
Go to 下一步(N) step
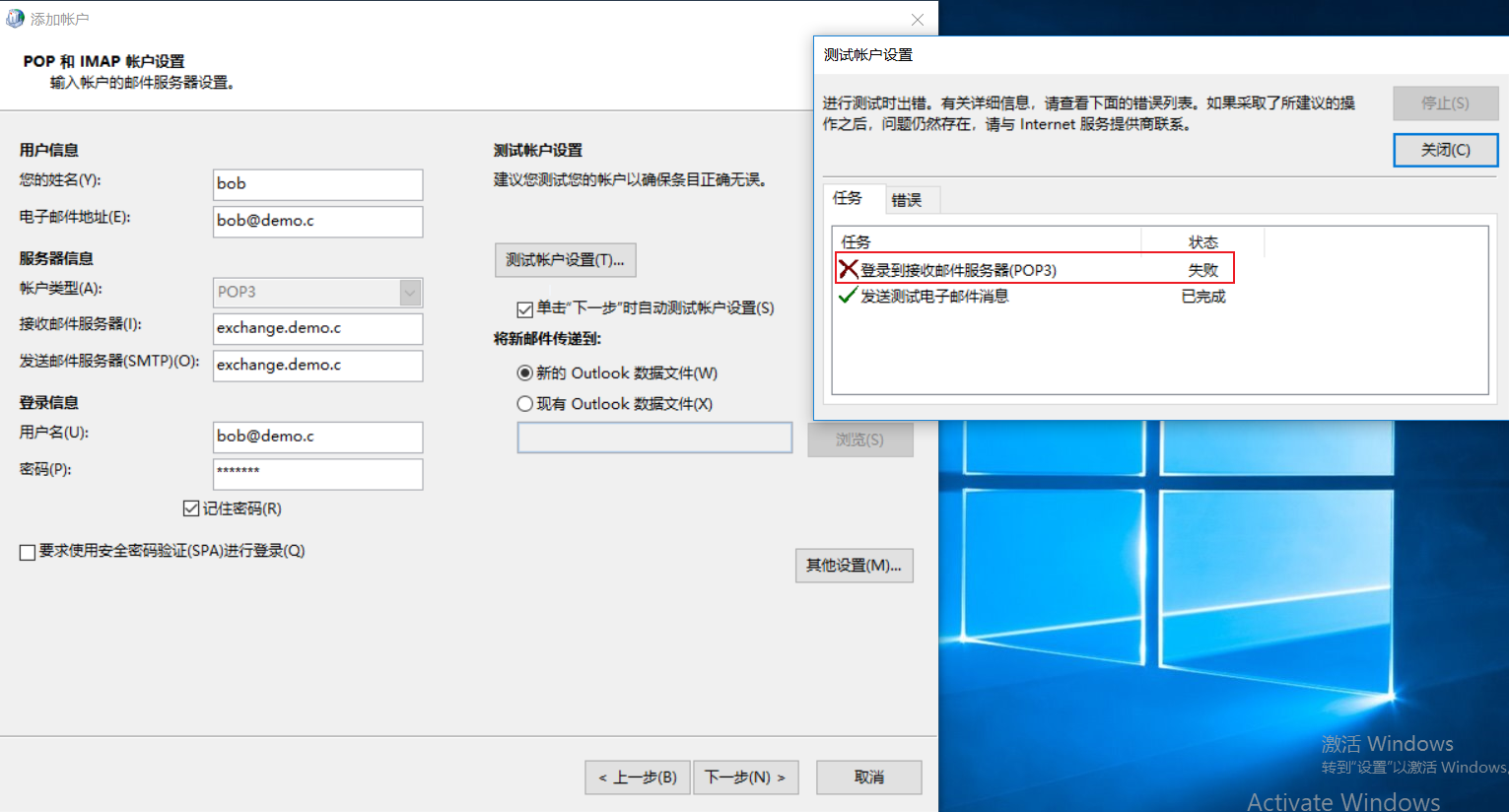[x=745, y=778]
